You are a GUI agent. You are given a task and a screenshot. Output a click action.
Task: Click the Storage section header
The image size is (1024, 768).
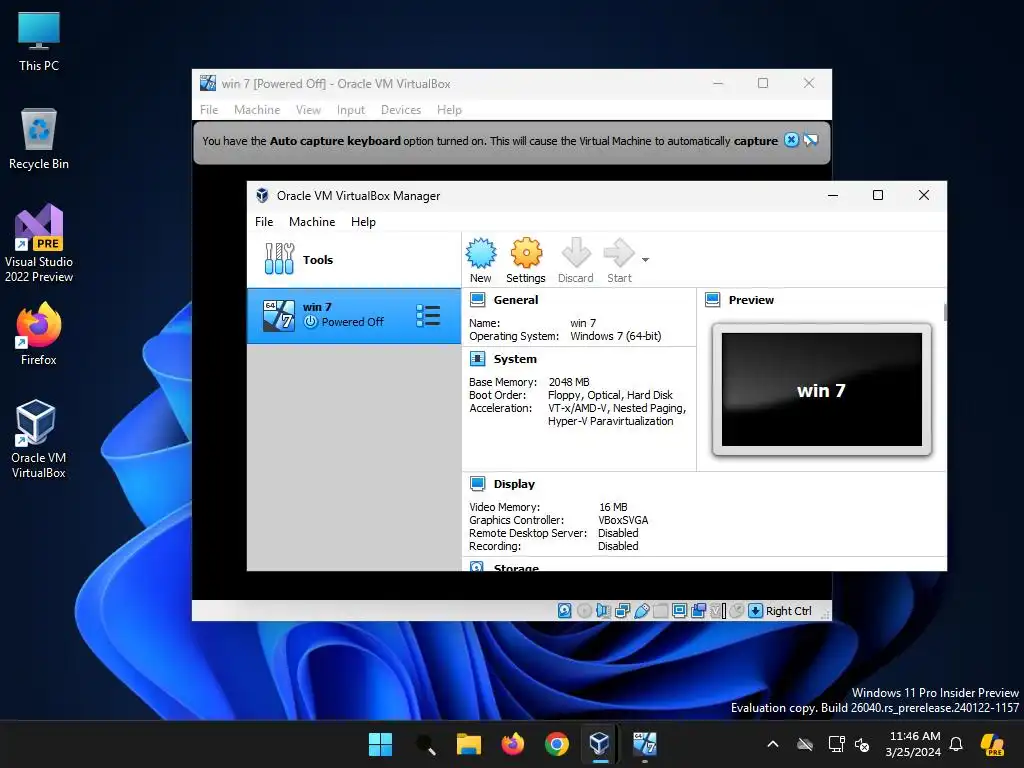(516, 567)
